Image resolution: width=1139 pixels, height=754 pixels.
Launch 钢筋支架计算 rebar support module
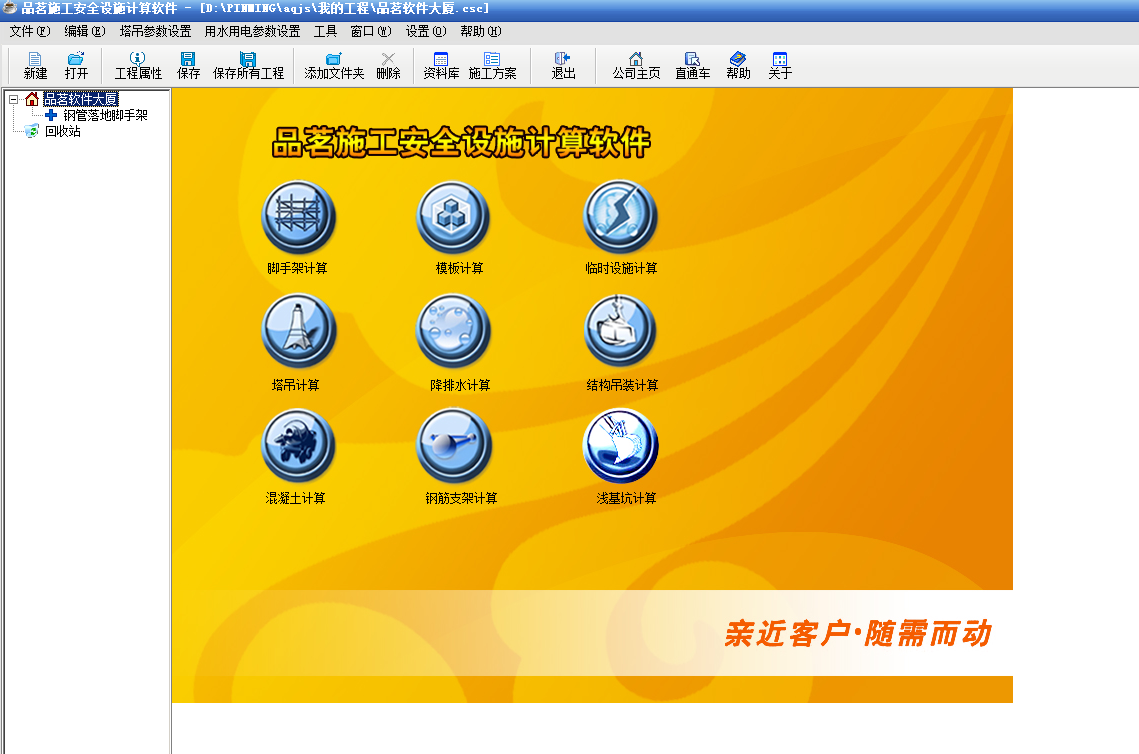coord(453,445)
